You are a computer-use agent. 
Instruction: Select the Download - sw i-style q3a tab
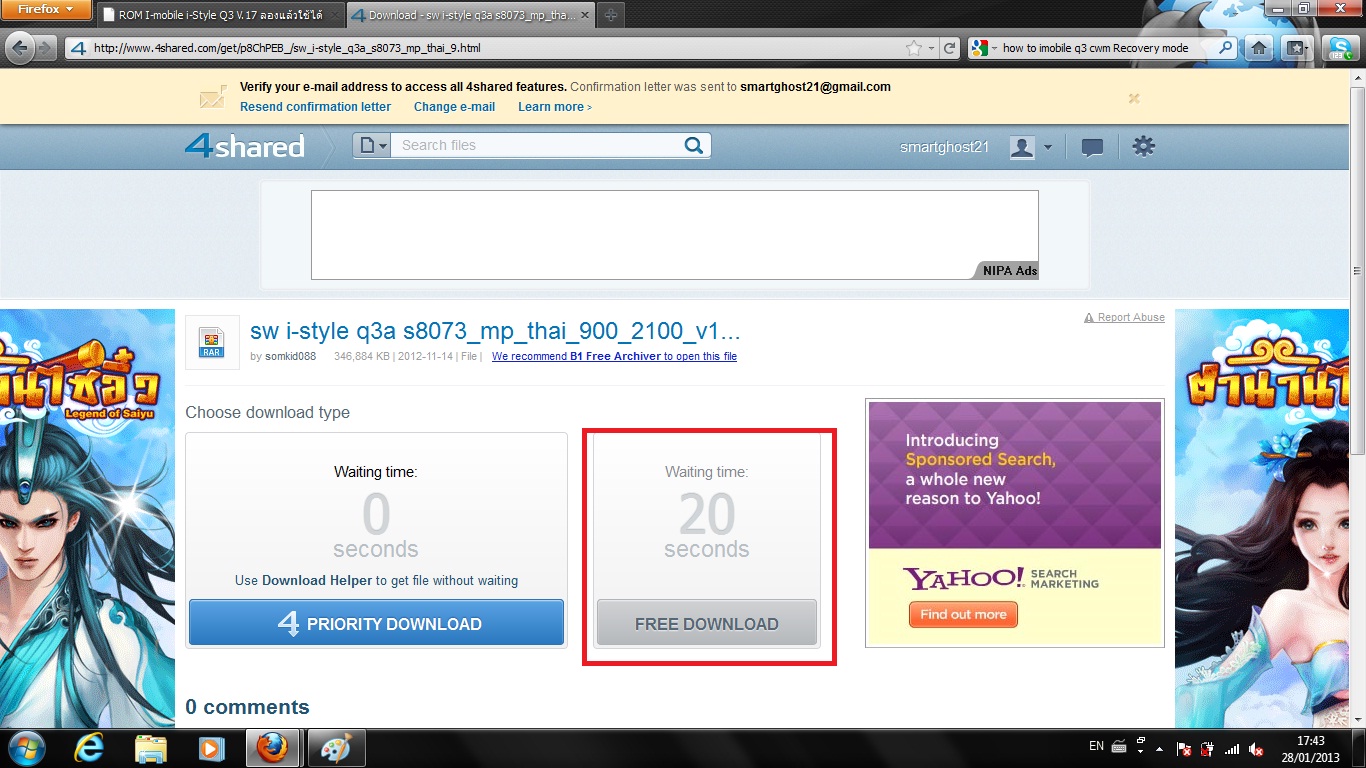[469, 15]
